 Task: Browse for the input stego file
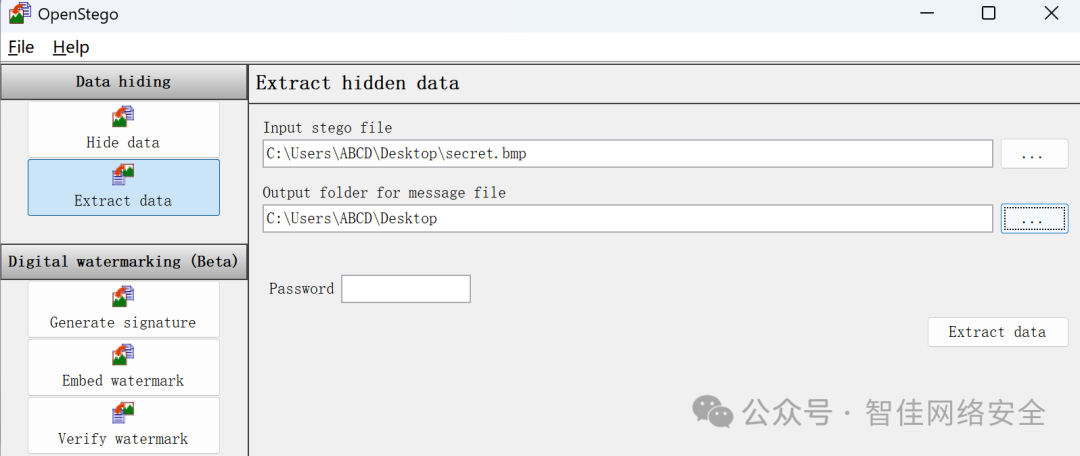1034,154
